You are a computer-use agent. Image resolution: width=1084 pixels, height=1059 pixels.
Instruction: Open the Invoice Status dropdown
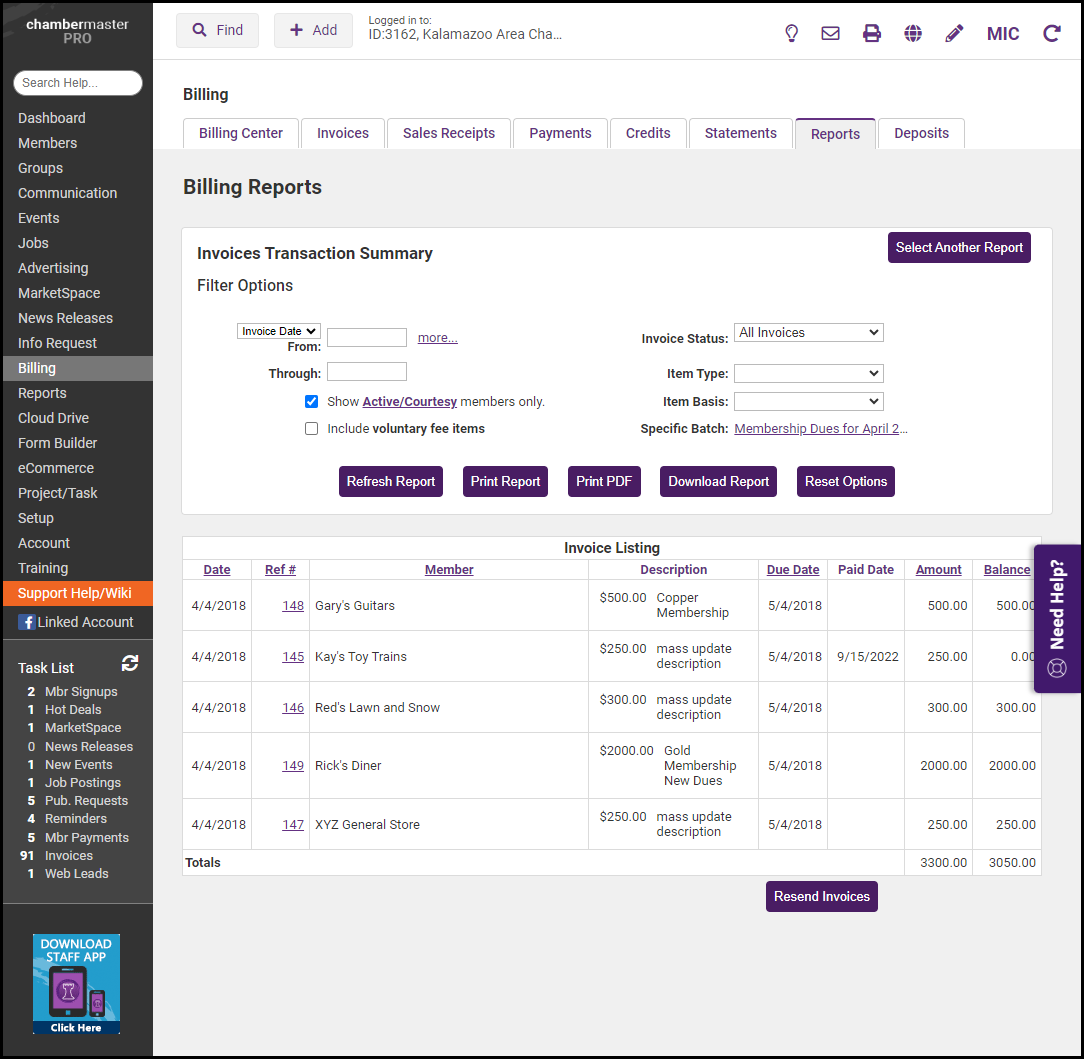click(x=808, y=333)
